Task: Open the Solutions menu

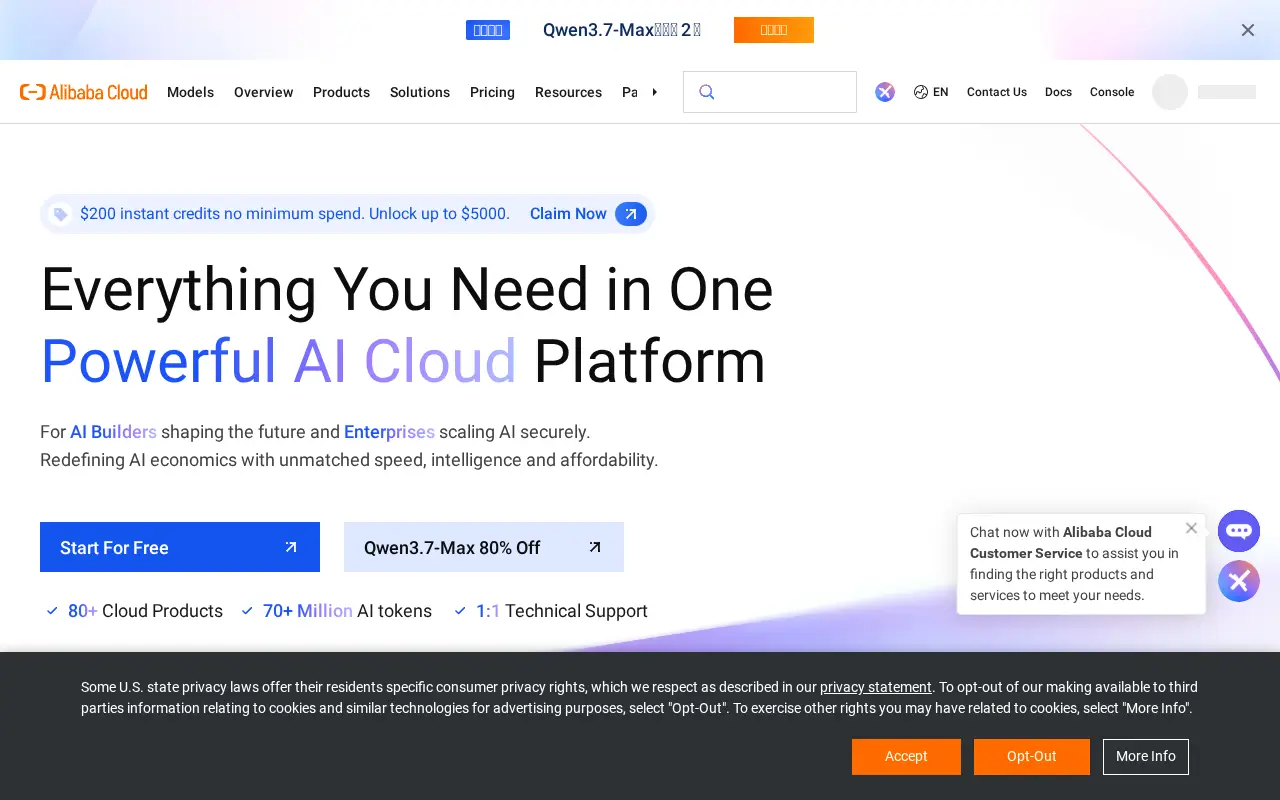Action: point(420,92)
